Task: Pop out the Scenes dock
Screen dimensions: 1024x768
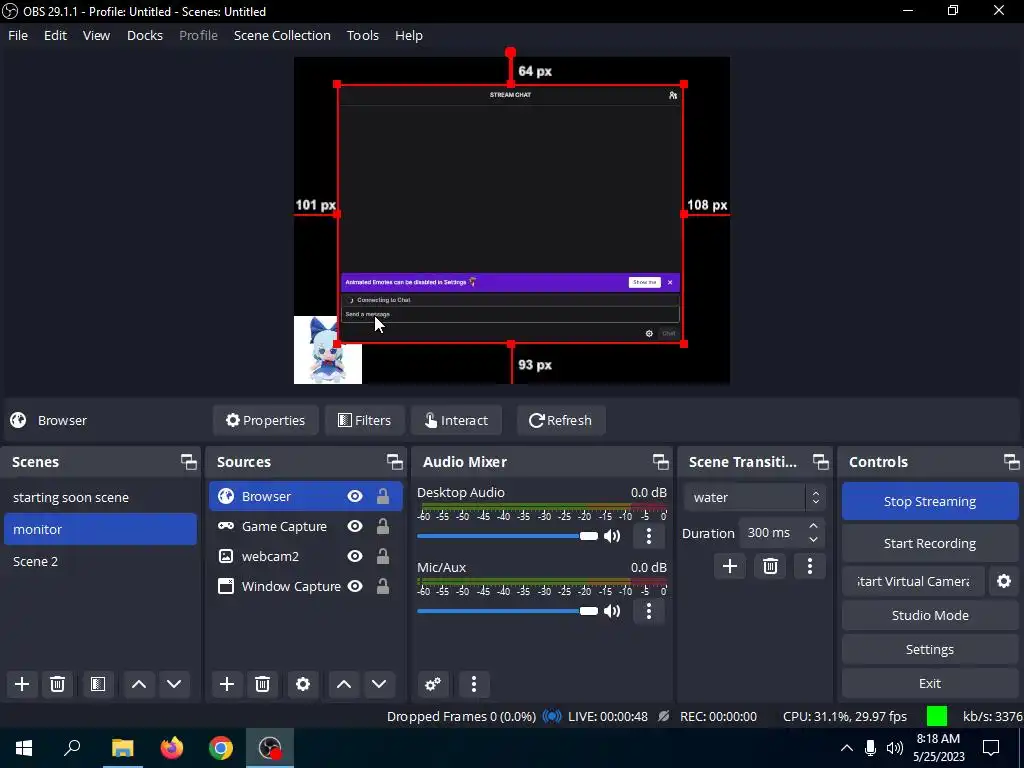Action: [x=189, y=462]
